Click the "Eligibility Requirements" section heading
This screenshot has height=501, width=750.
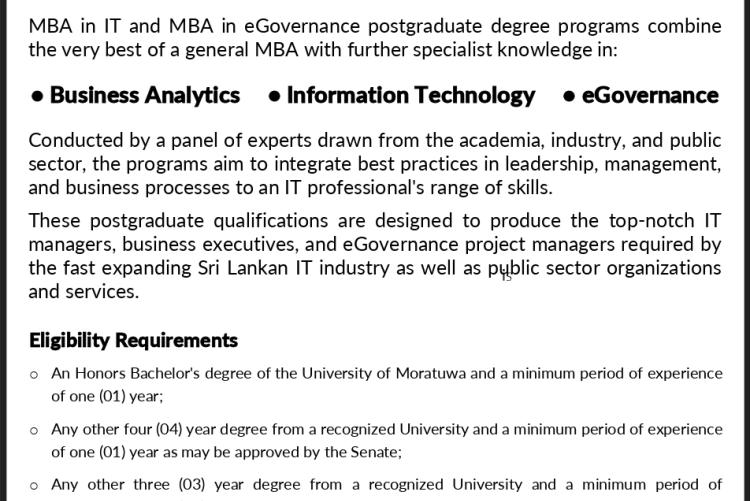133,341
